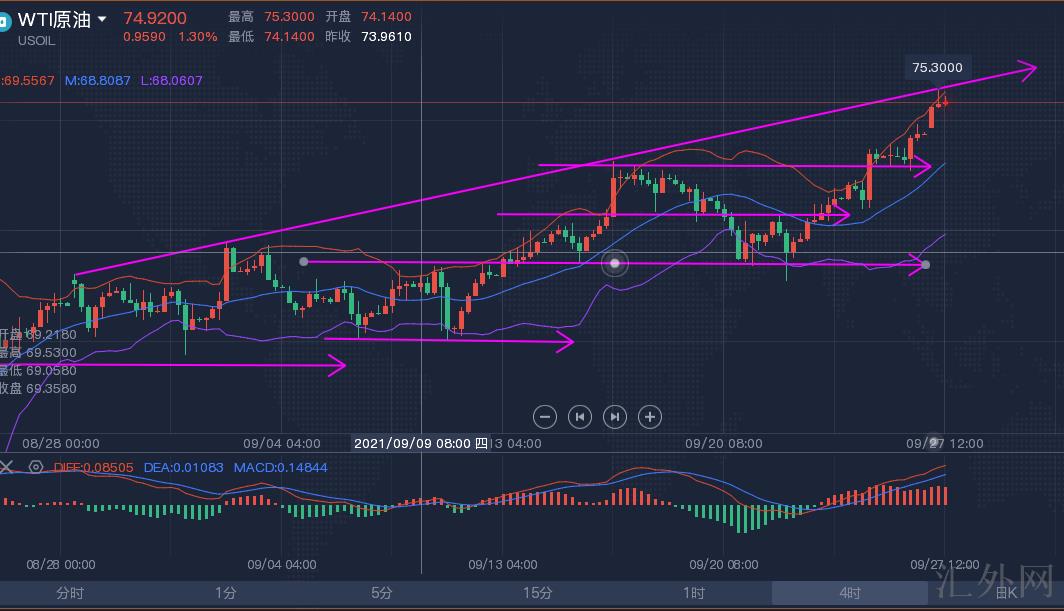Switch to the 15分 timeframe
Screen dimensions: 1064x611
click(x=538, y=593)
